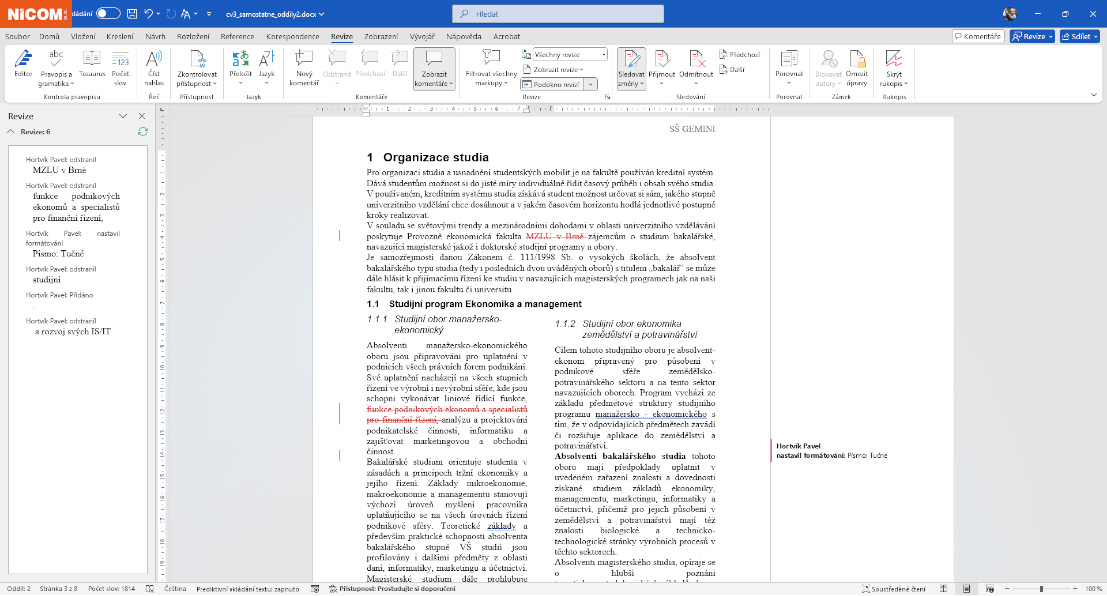Viewport: 1107px width, 596px height.
Task: Click the formatting change balloon in margin
Action: (x=832, y=451)
